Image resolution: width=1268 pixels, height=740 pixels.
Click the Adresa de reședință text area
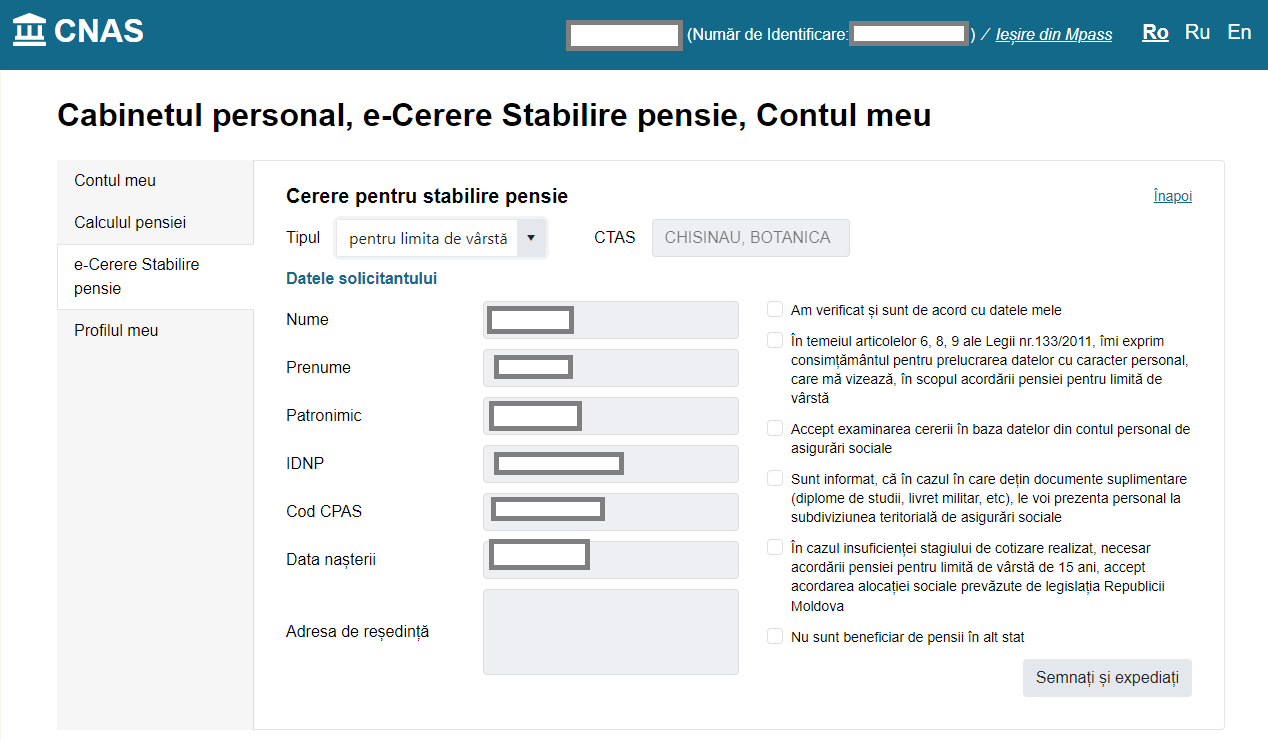tap(611, 632)
